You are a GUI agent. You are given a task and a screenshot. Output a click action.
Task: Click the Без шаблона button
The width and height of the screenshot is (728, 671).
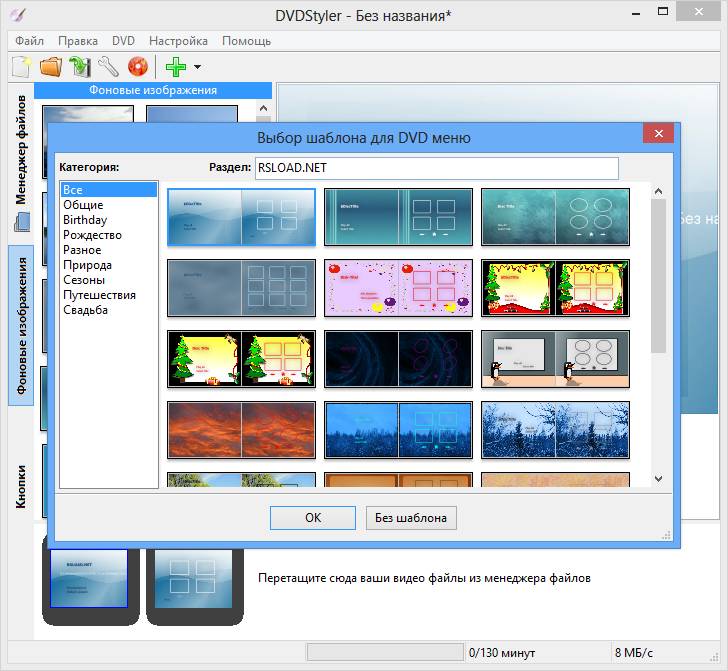coord(411,518)
